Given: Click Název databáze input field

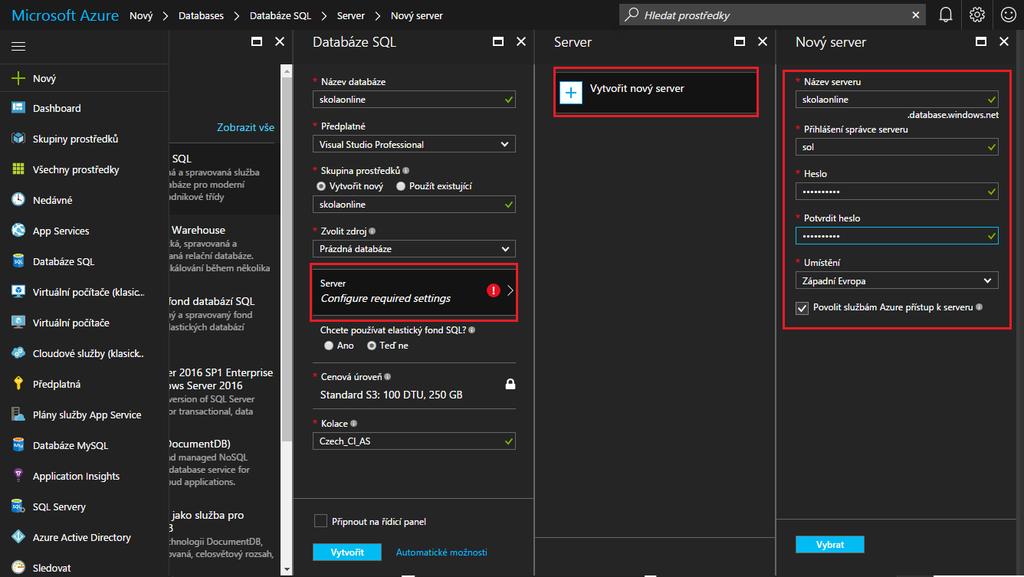Looking at the screenshot, I should pos(414,99).
